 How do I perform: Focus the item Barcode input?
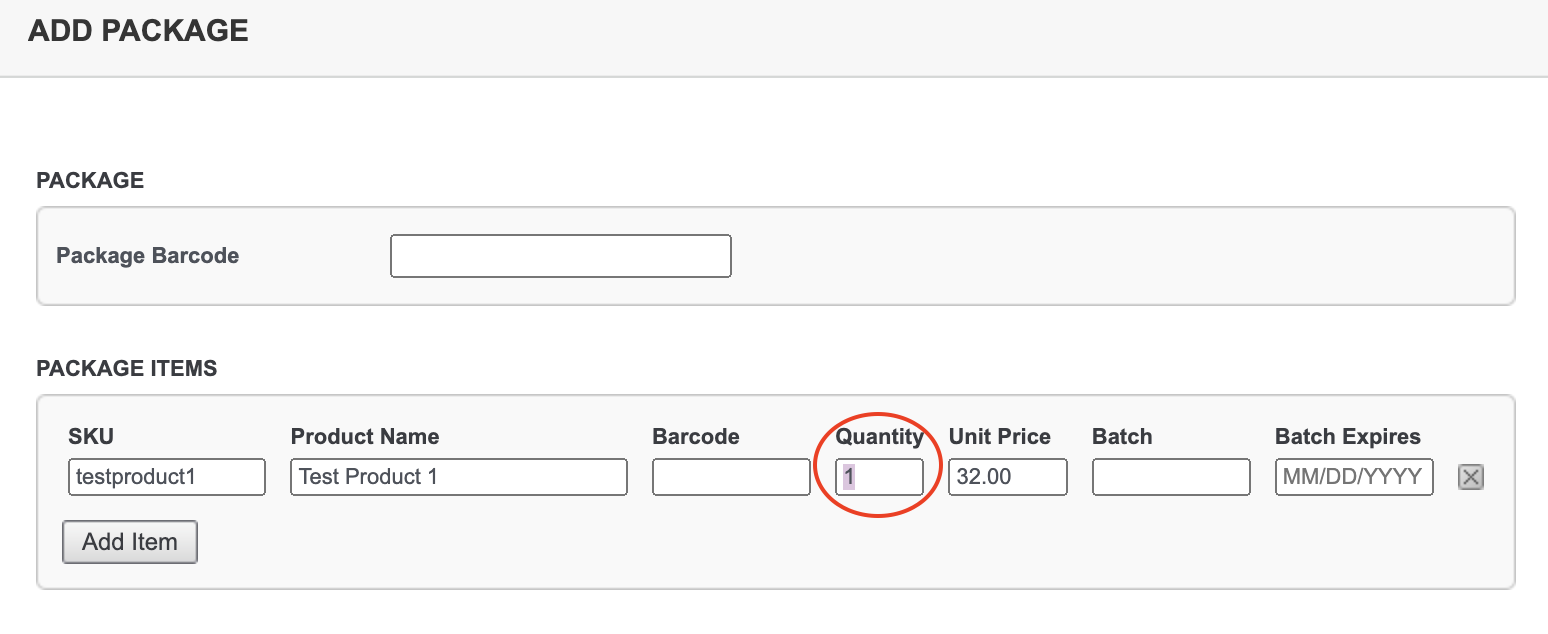tap(731, 477)
